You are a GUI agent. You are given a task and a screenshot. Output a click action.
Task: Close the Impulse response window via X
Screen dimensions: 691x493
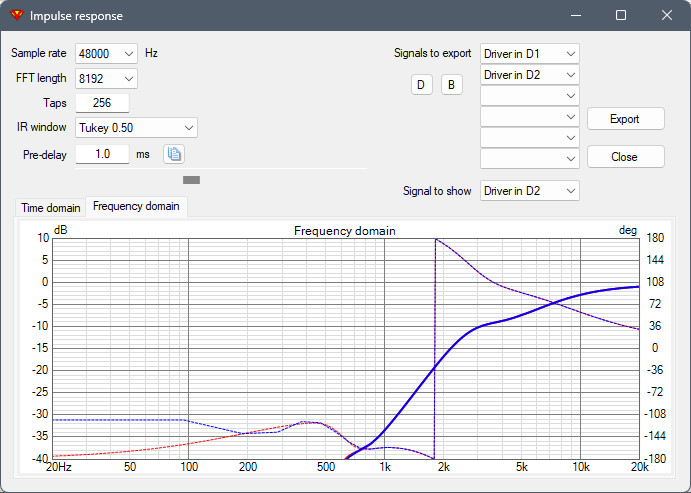coord(667,15)
